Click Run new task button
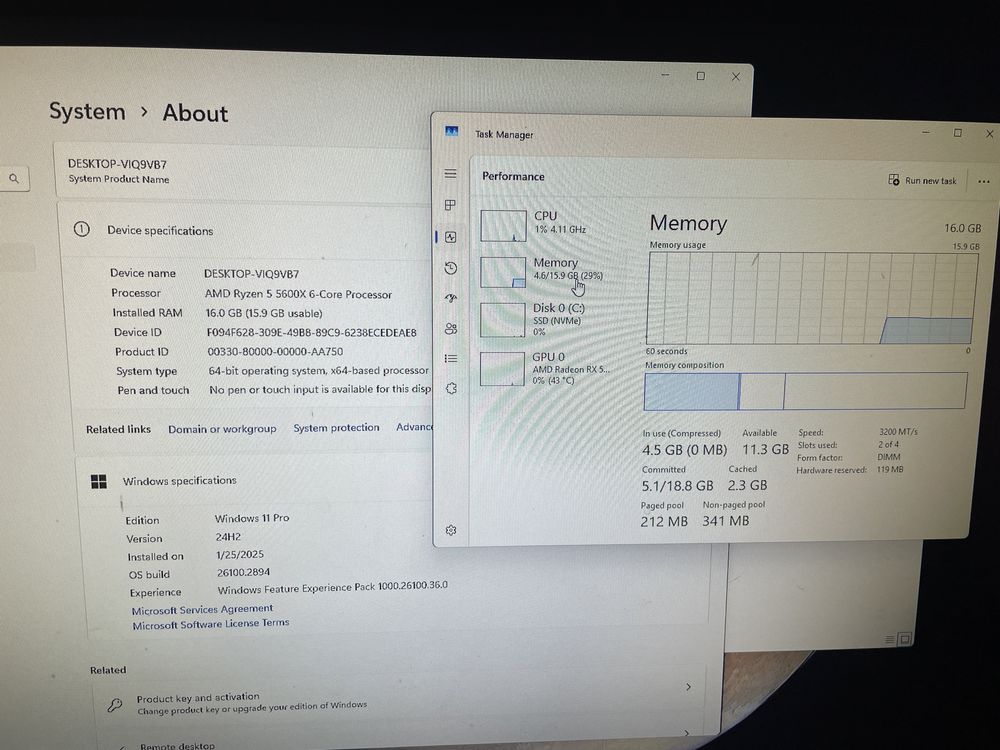Viewport: 1000px width, 750px height. pyautogui.click(x=922, y=180)
